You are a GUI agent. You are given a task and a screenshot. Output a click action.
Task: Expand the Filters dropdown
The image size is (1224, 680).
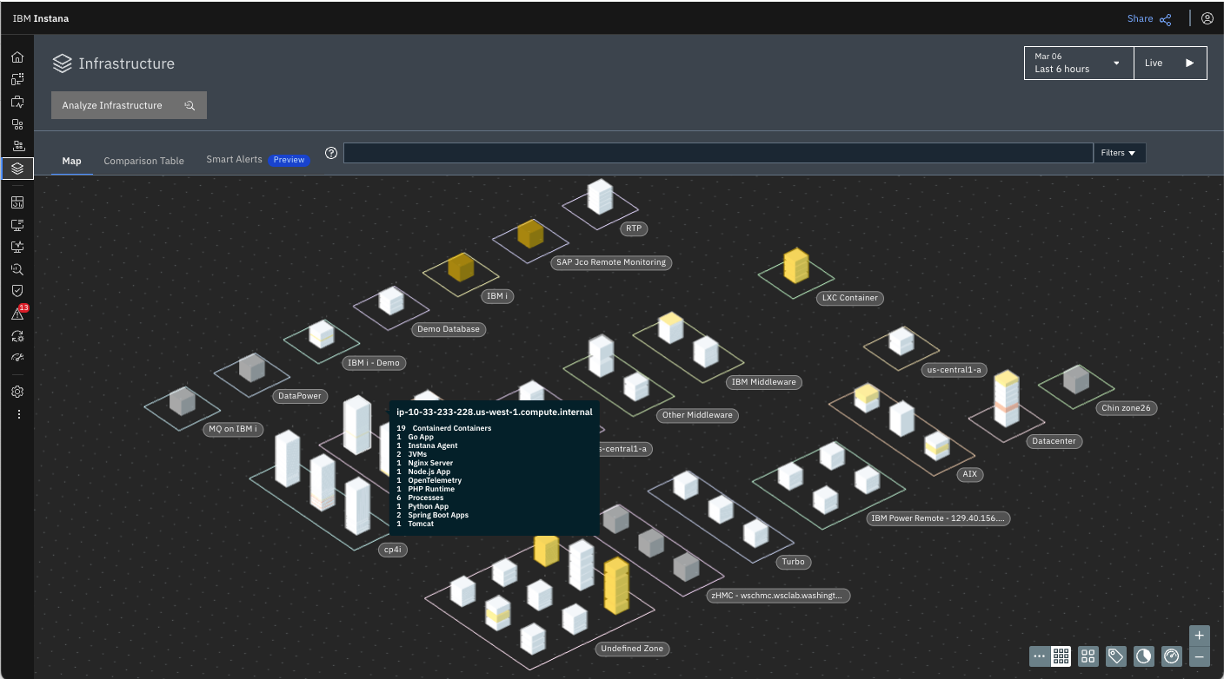click(x=1119, y=153)
